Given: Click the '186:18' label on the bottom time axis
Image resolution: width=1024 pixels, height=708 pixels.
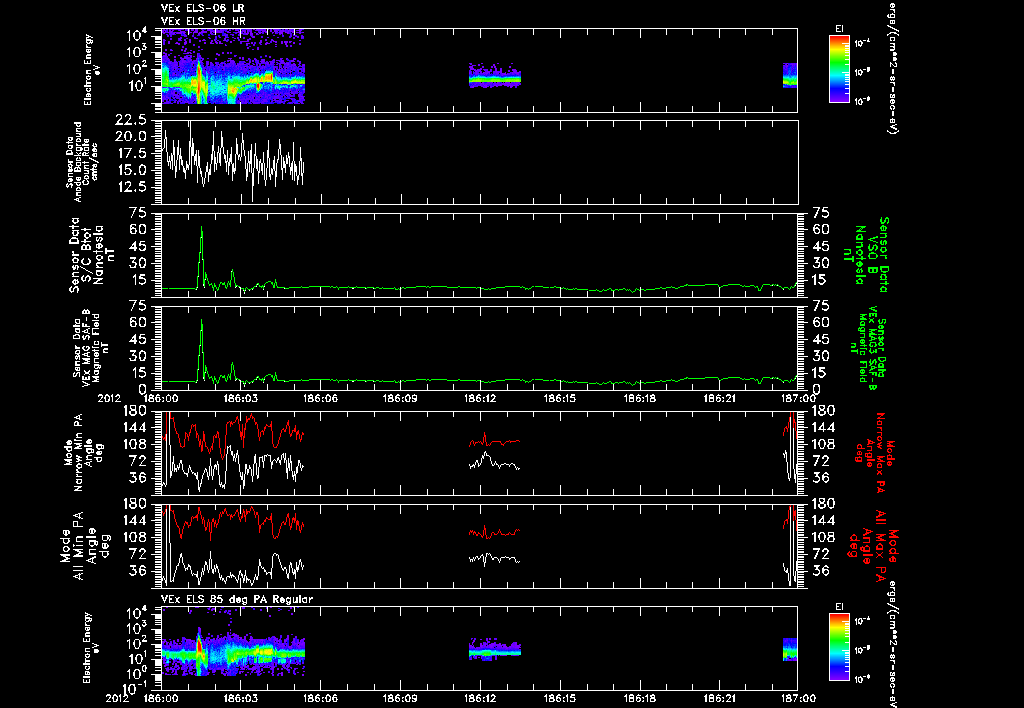Looking at the screenshot, I should [639, 698].
